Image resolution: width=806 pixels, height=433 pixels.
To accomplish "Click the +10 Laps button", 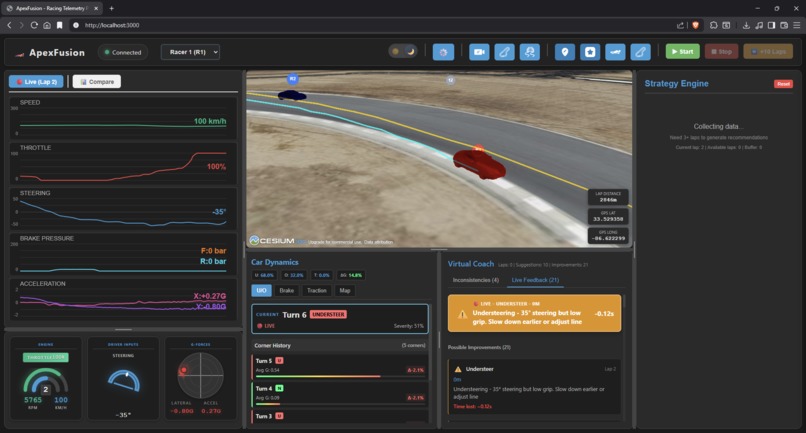I will point(768,51).
